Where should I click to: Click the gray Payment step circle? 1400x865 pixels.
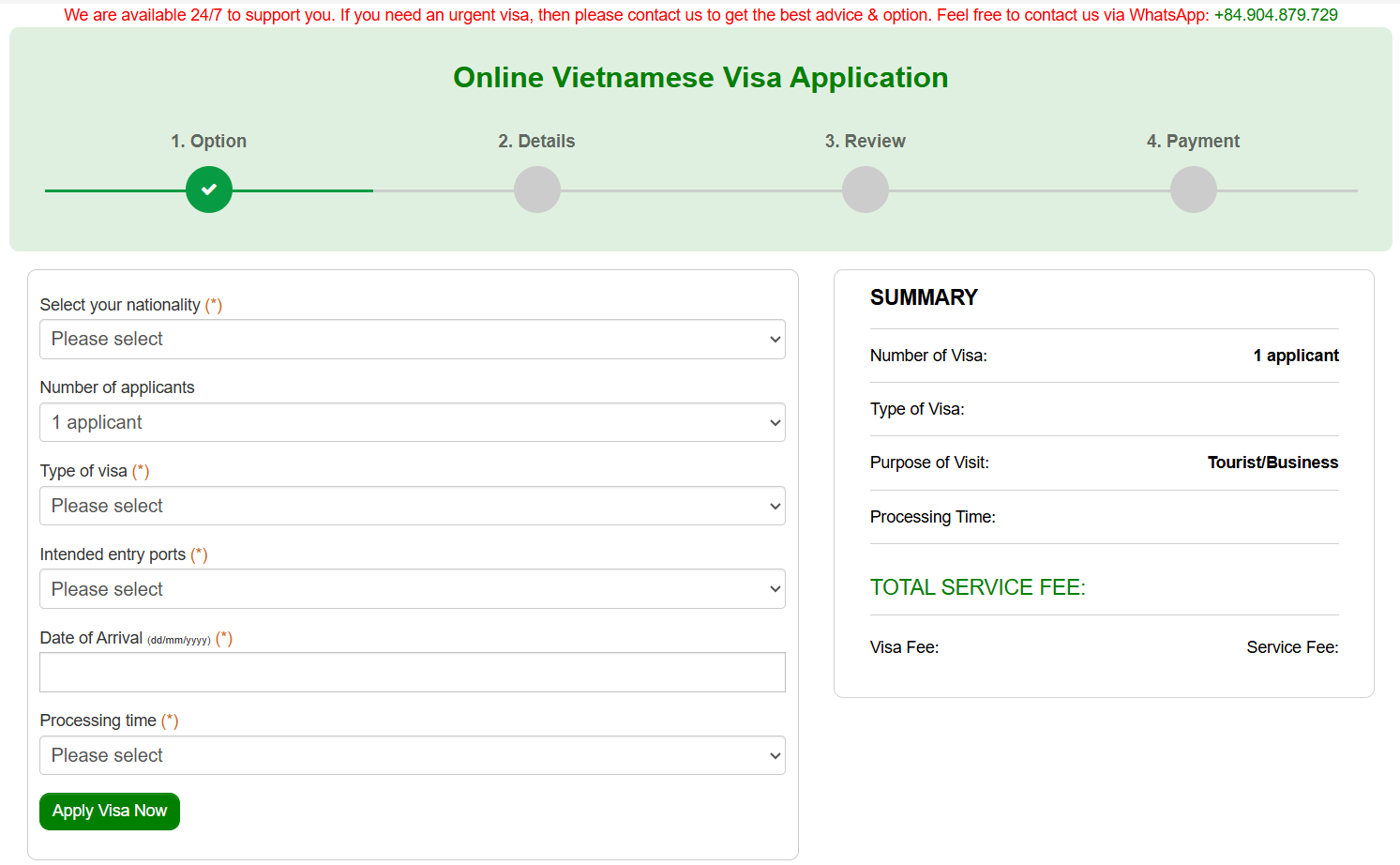pyautogui.click(x=1193, y=190)
